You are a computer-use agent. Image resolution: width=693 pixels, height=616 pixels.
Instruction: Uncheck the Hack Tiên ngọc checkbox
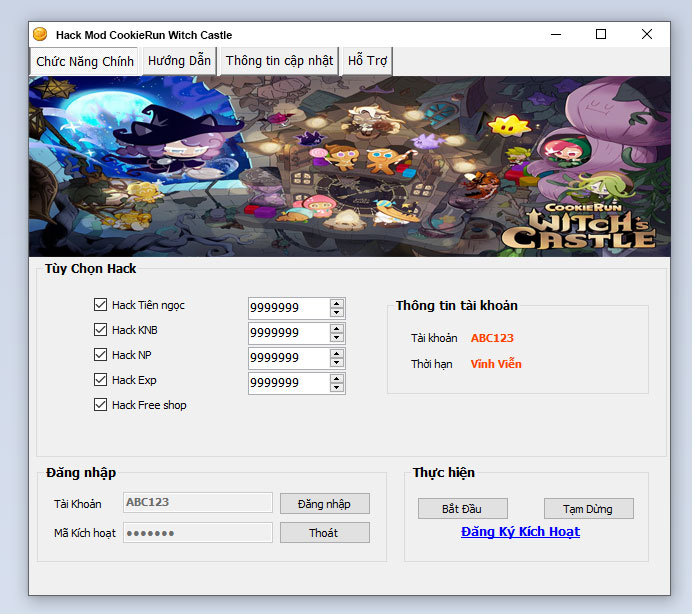coord(100,304)
